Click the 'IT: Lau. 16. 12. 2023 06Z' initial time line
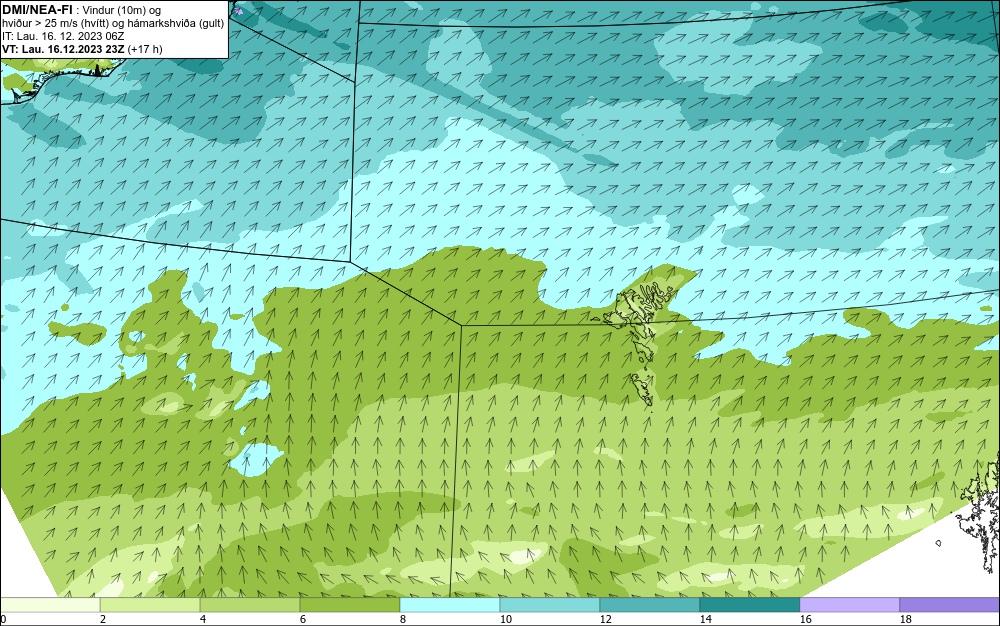 (63, 36)
